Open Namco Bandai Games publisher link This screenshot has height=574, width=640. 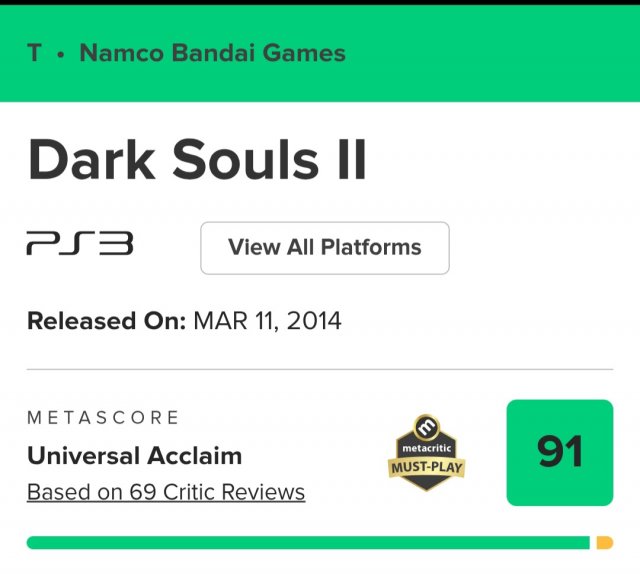pos(212,53)
